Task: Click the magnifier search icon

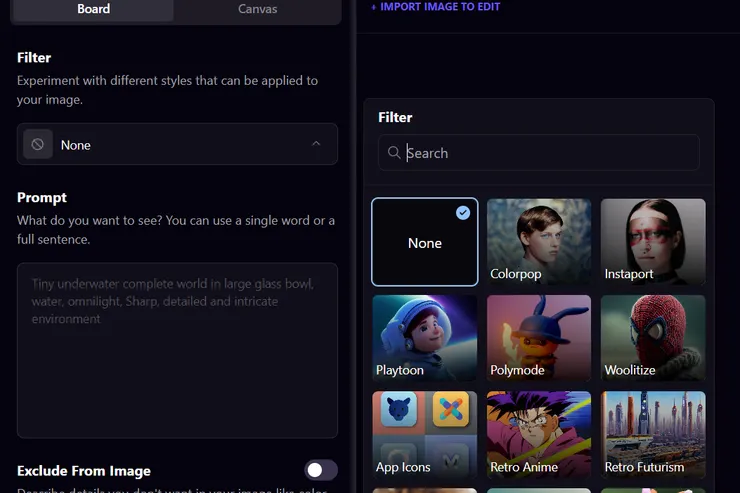Action: (394, 152)
